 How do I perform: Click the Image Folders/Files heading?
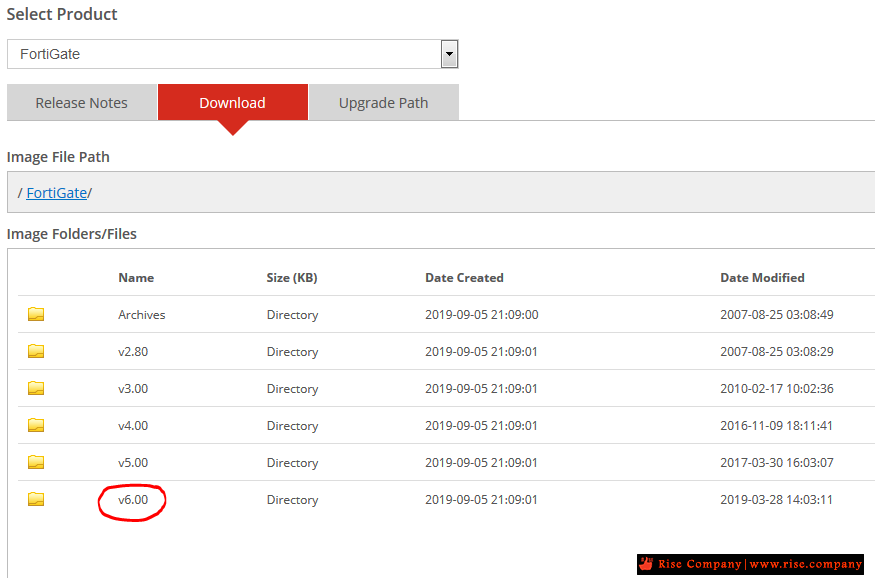coord(71,234)
